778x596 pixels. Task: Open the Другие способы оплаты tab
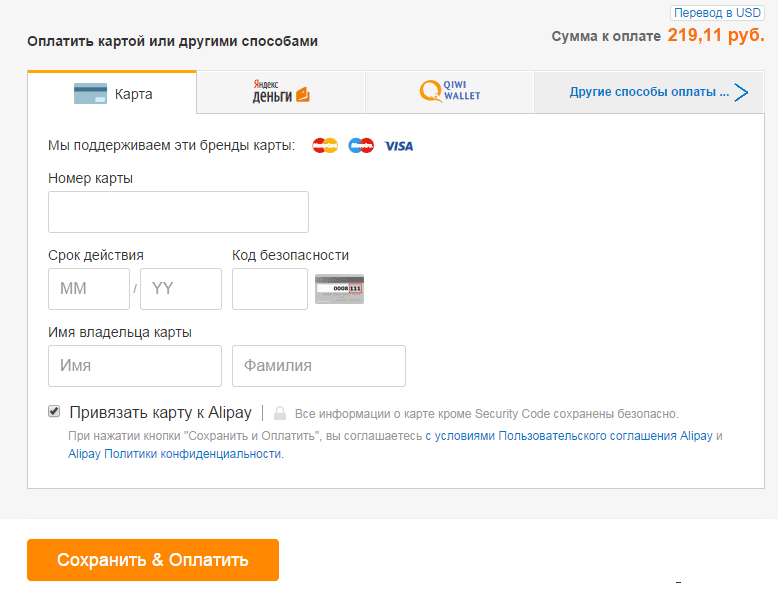[649, 92]
